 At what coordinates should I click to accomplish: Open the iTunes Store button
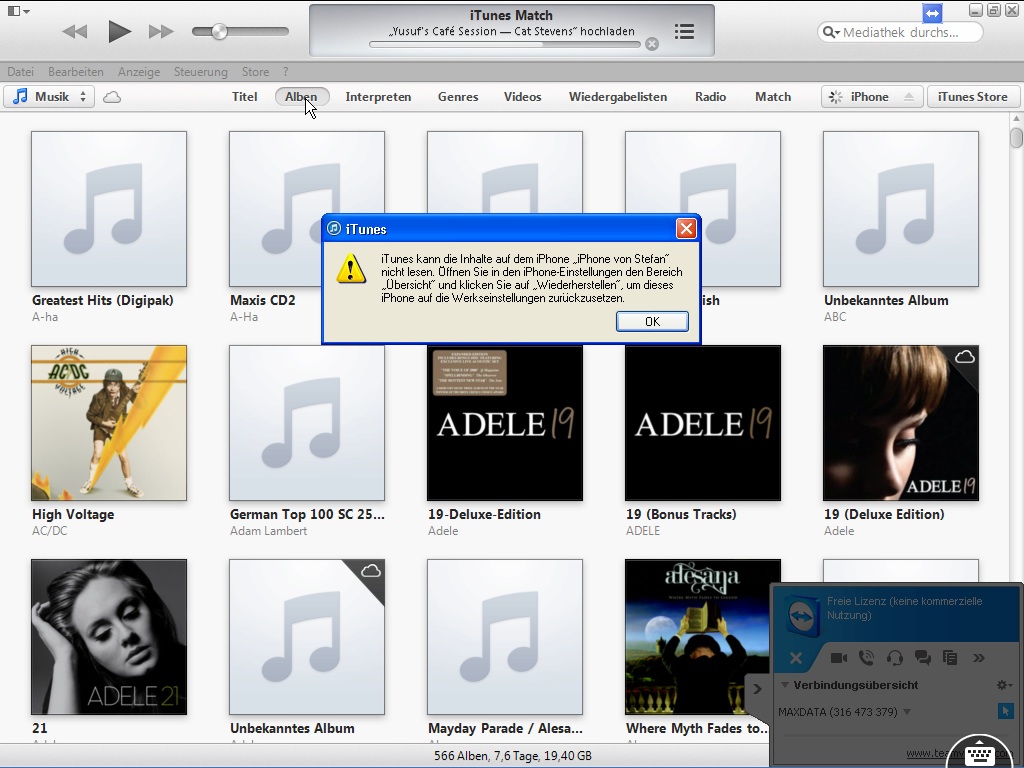click(x=972, y=97)
